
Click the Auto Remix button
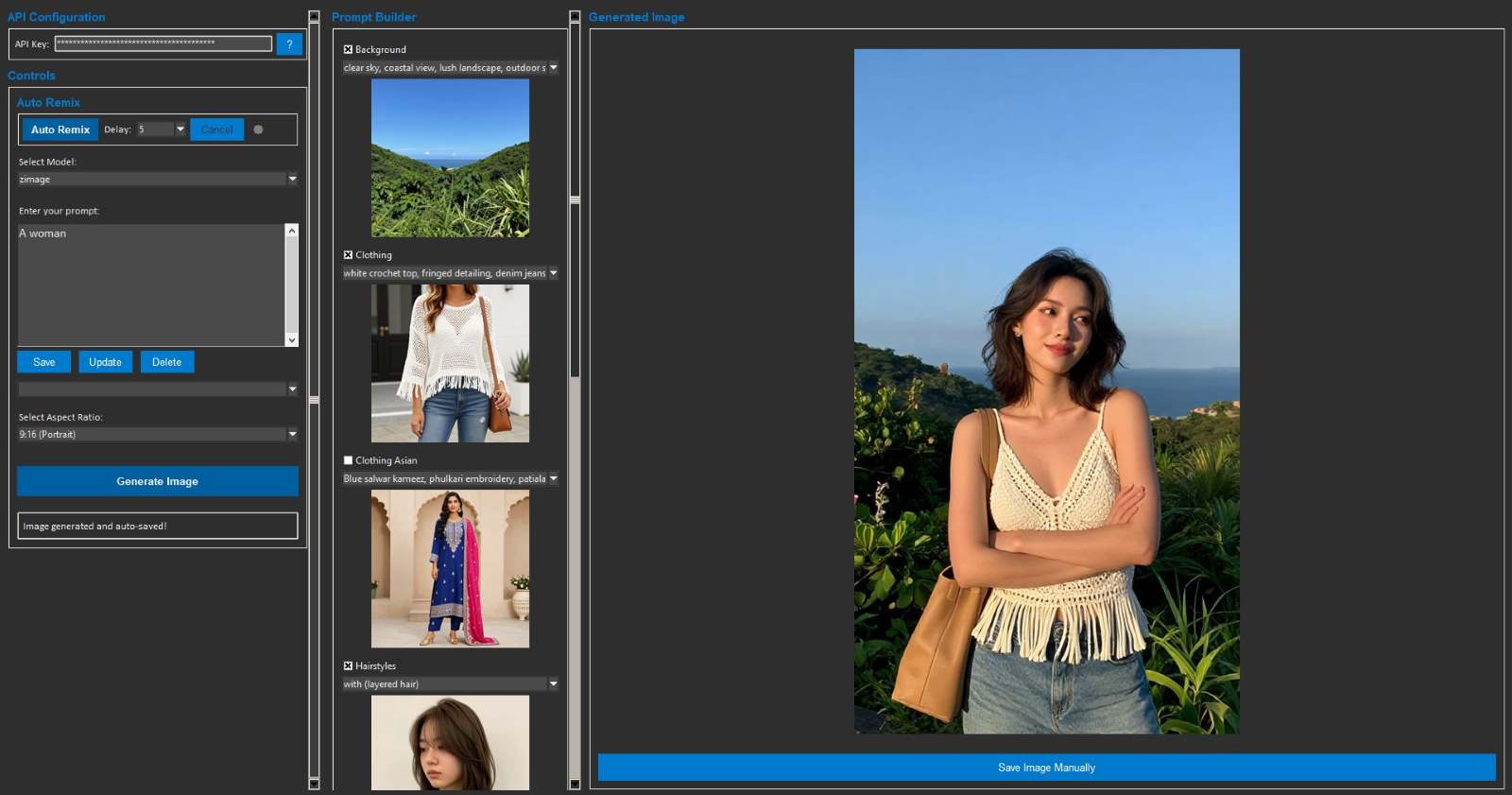click(60, 130)
